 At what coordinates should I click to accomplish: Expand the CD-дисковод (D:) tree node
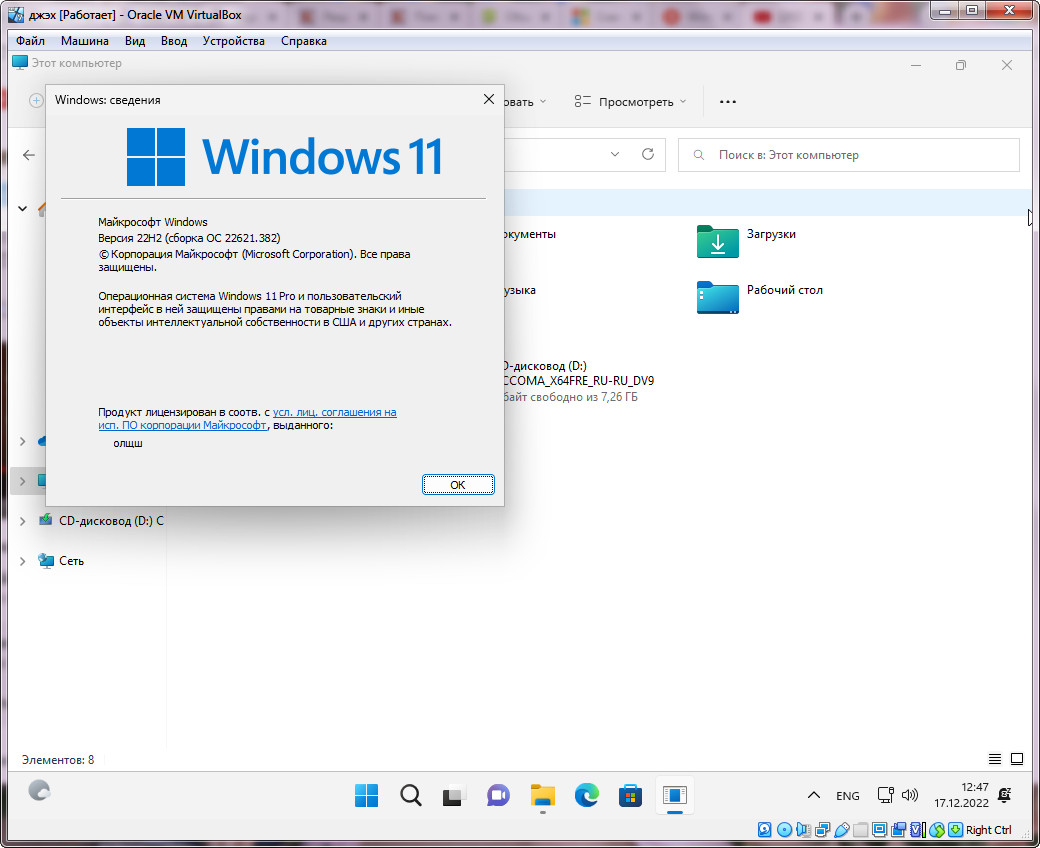pos(23,521)
